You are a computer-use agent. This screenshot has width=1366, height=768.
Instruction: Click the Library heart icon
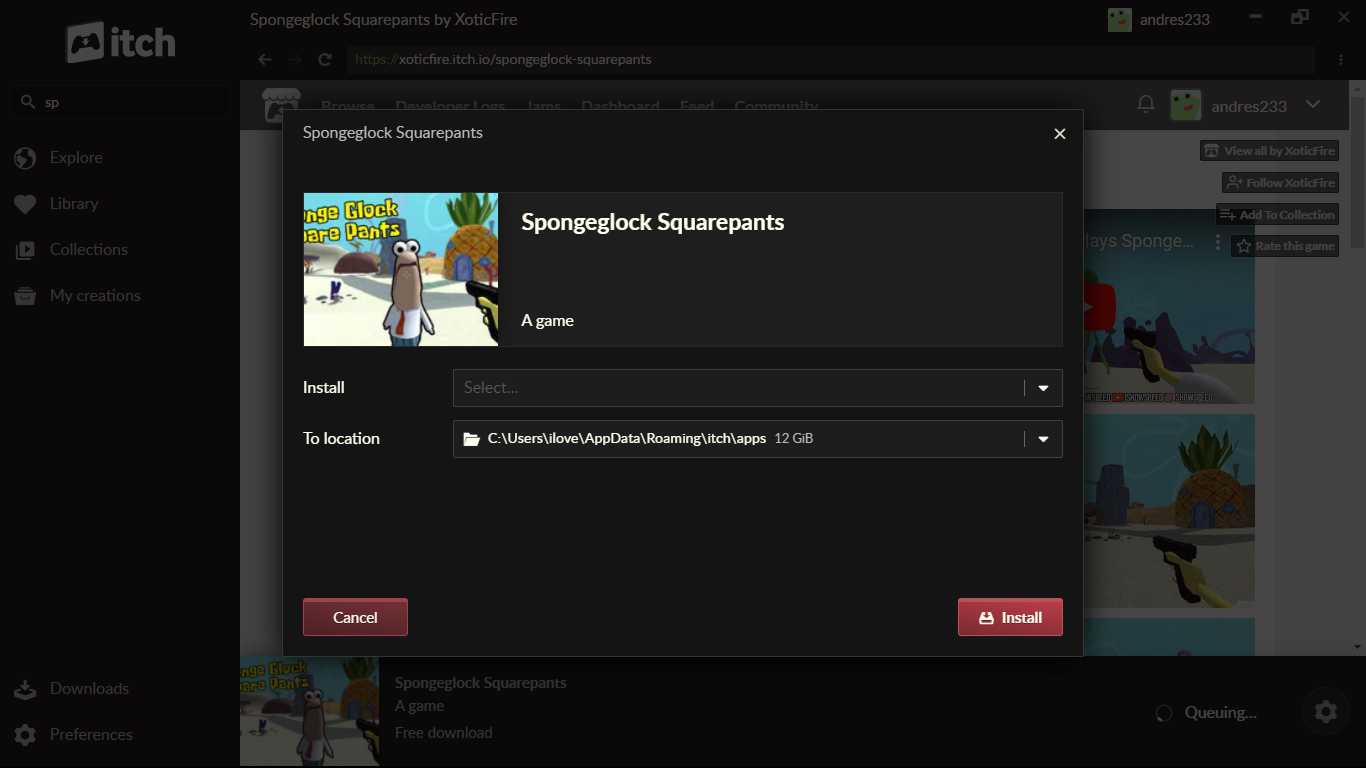(25, 204)
